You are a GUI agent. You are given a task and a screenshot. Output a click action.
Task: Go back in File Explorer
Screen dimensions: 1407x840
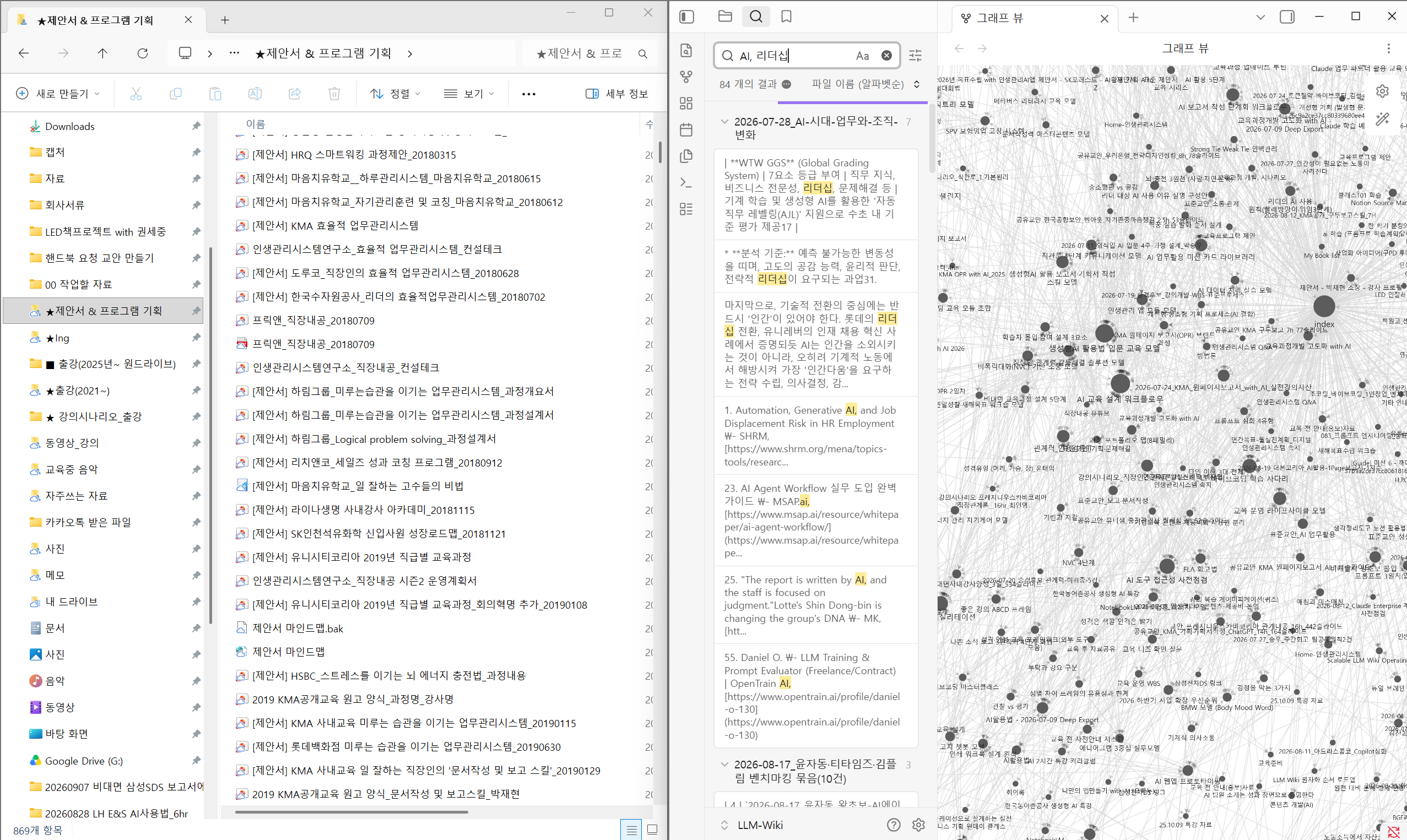(24, 53)
